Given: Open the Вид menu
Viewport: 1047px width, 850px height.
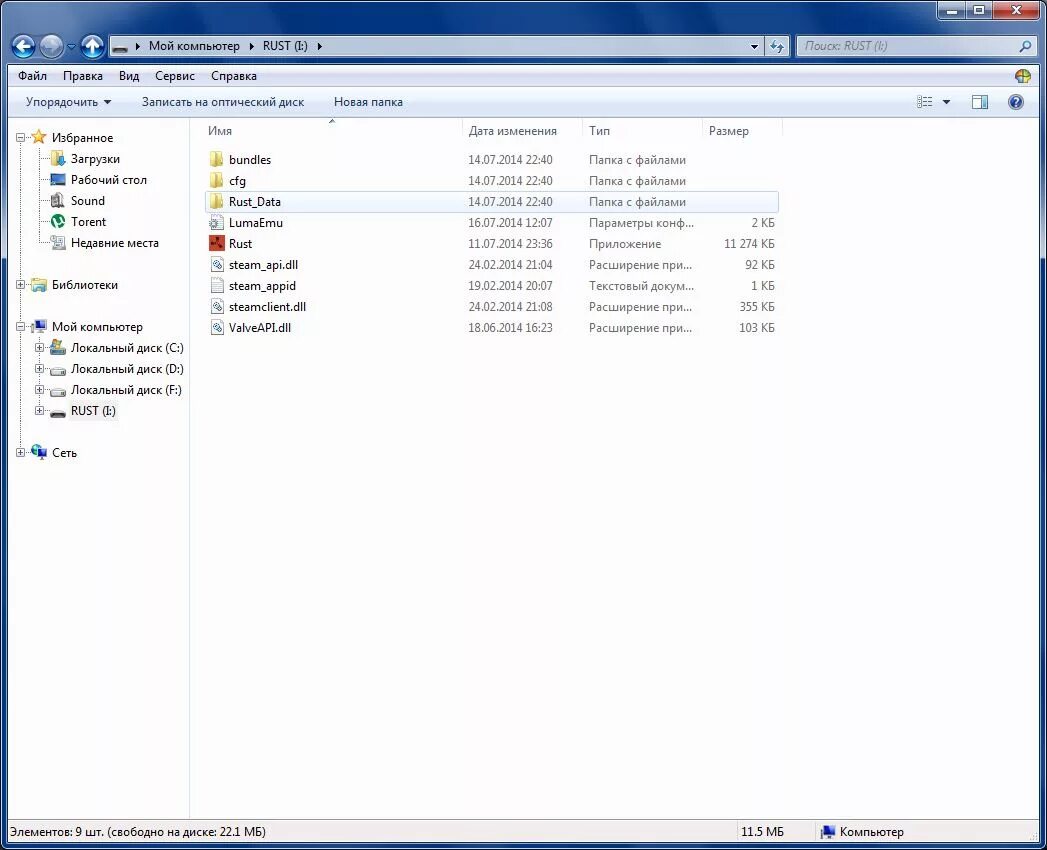Looking at the screenshot, I should pyautogui.click(x=129, y=75).
